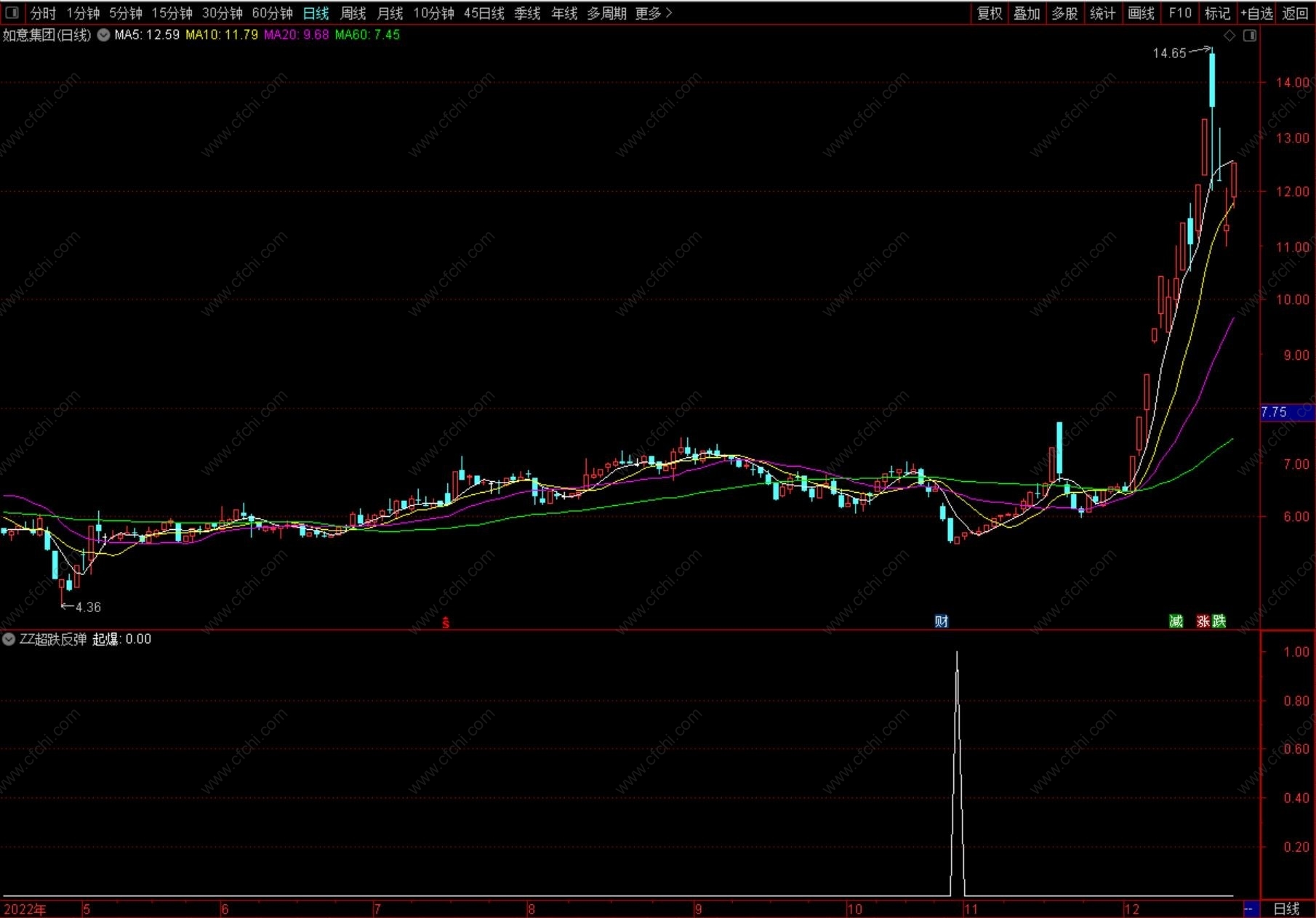Open the 多股 multi-stock view
This screenshot has width=1316, height=918.
[1064, 13]
